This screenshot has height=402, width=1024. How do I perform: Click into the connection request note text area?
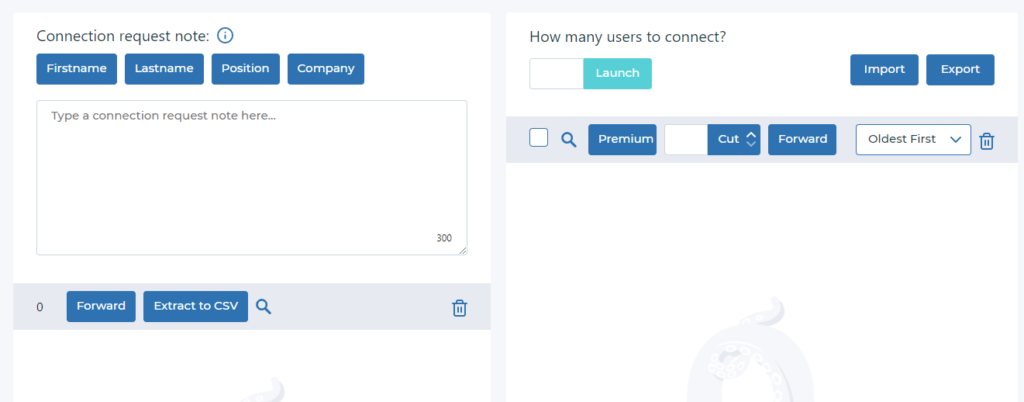tap(251, 177)
